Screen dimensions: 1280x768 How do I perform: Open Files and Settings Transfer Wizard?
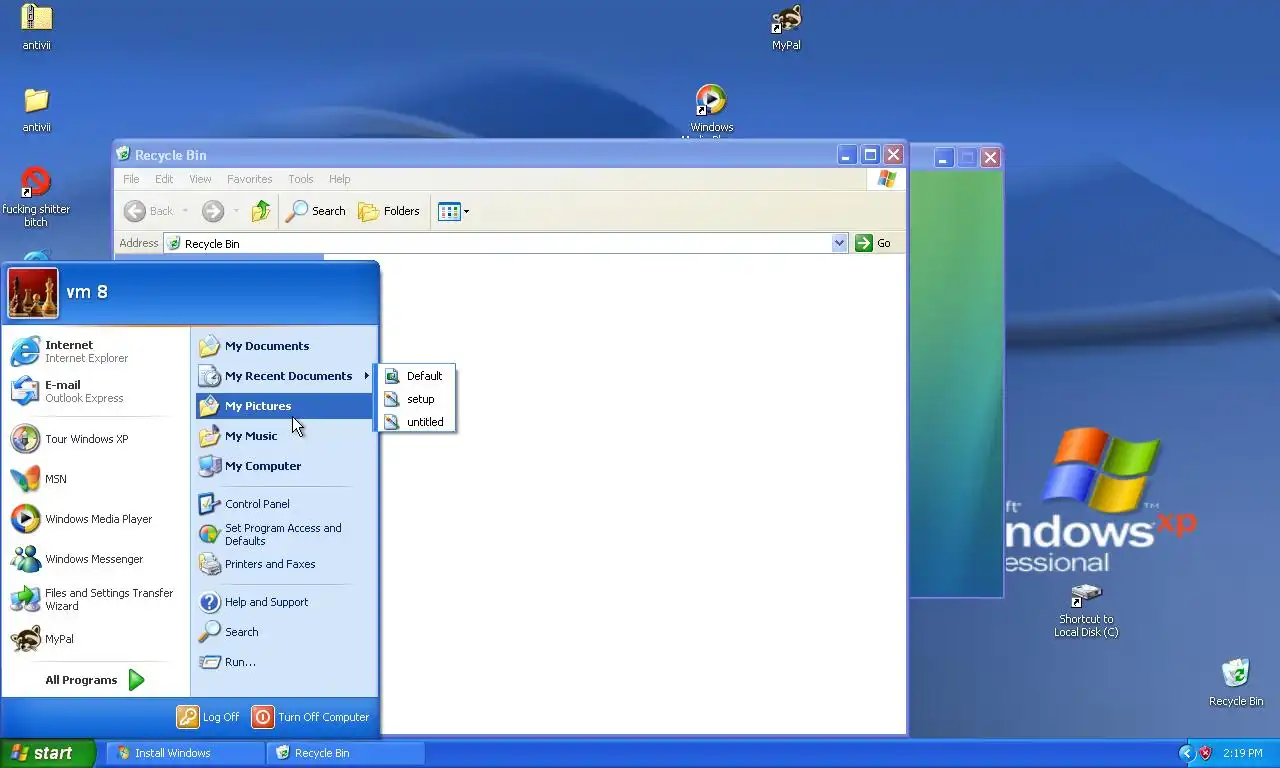(x=95, y=599)
